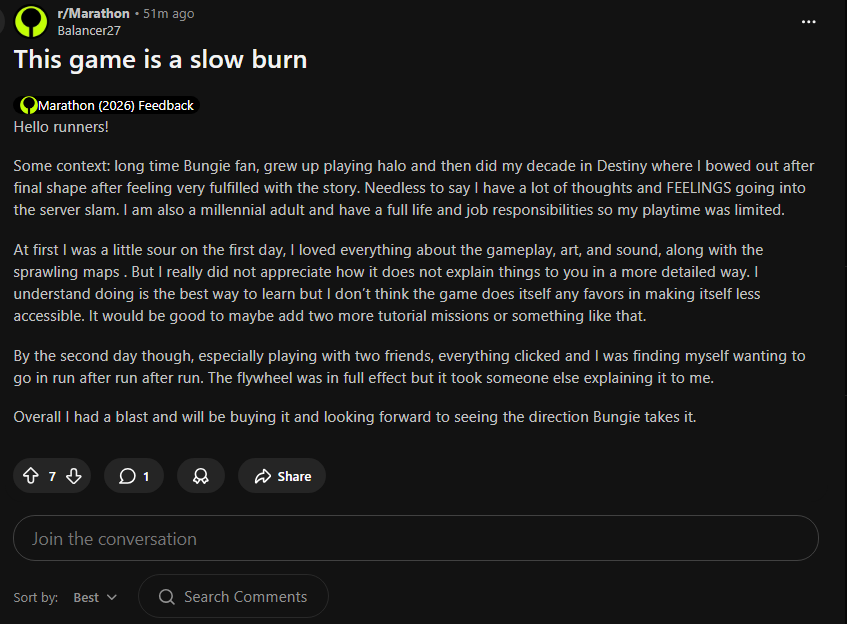
Task: Downvote the slow burn post
Action: [73, 476]
